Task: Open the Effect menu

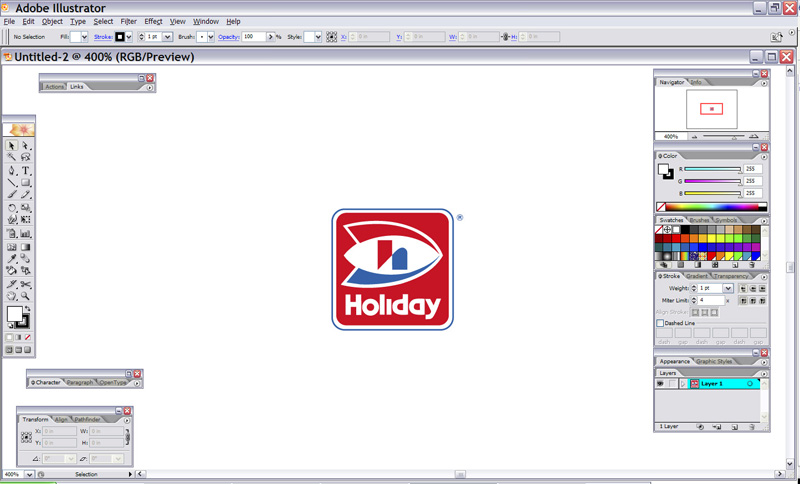Action: [153, 21]
